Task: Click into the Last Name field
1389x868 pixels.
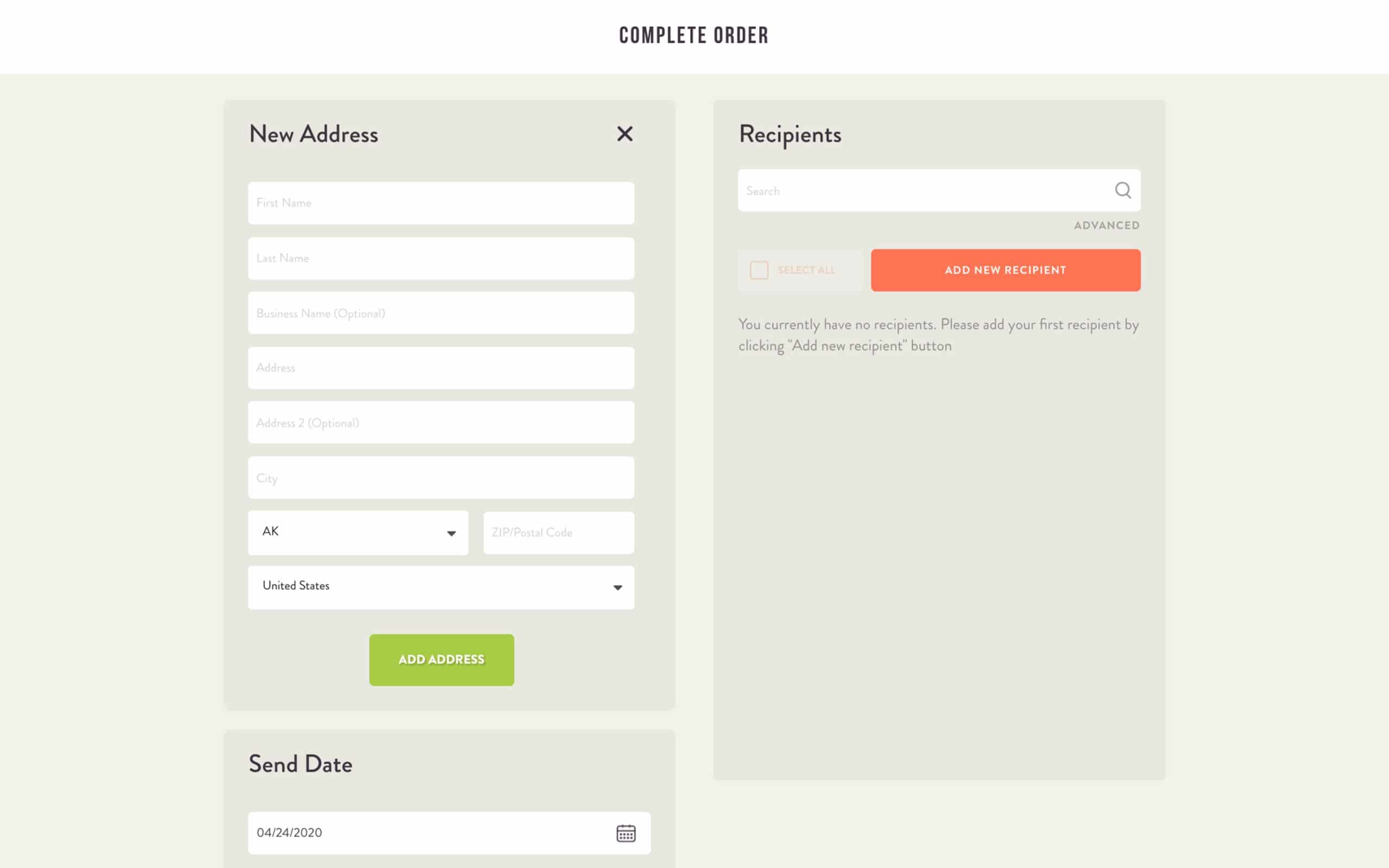Action: click(x=440, y=258)
